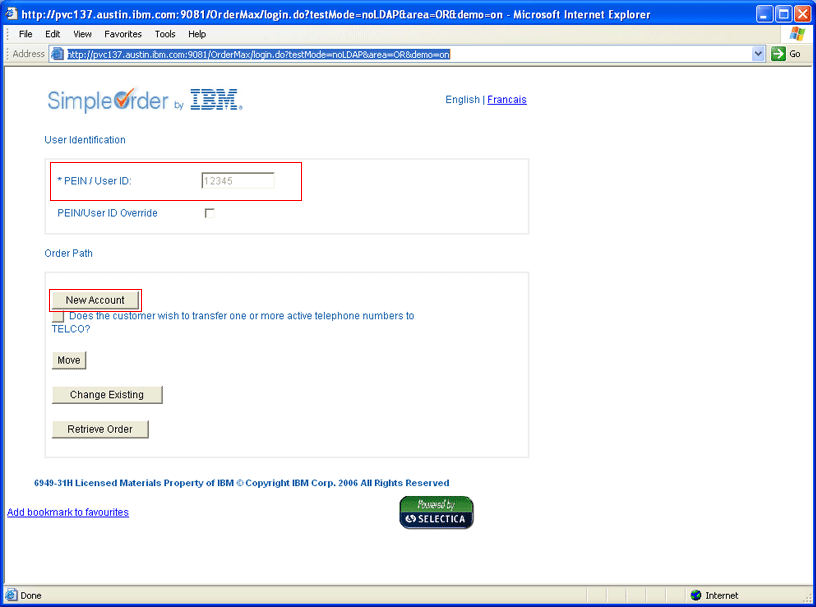Click into the PEIN / User ID field
Viewport: 816px width, 607px height.
[238, 181]
